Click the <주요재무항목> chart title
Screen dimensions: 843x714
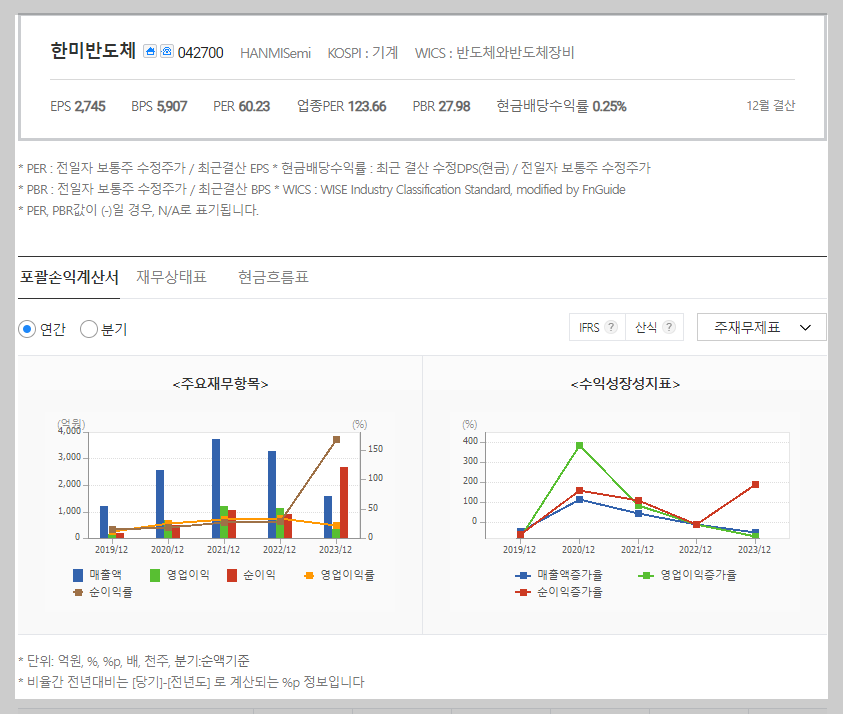point(220,384)
